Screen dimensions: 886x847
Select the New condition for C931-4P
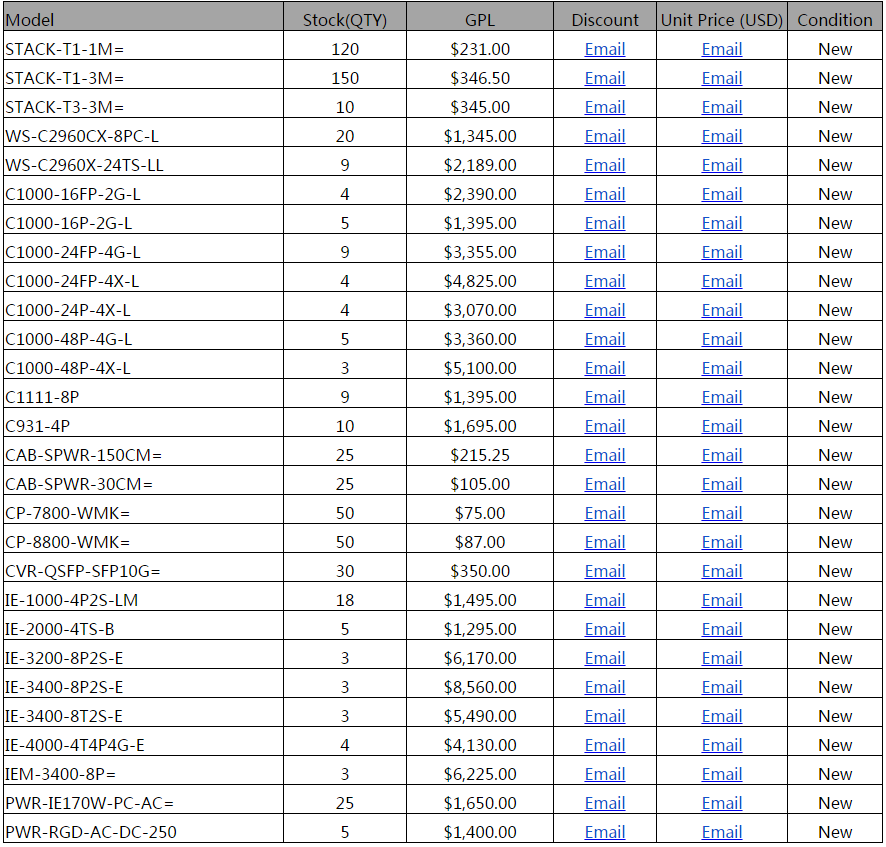(x=835, y=426)
